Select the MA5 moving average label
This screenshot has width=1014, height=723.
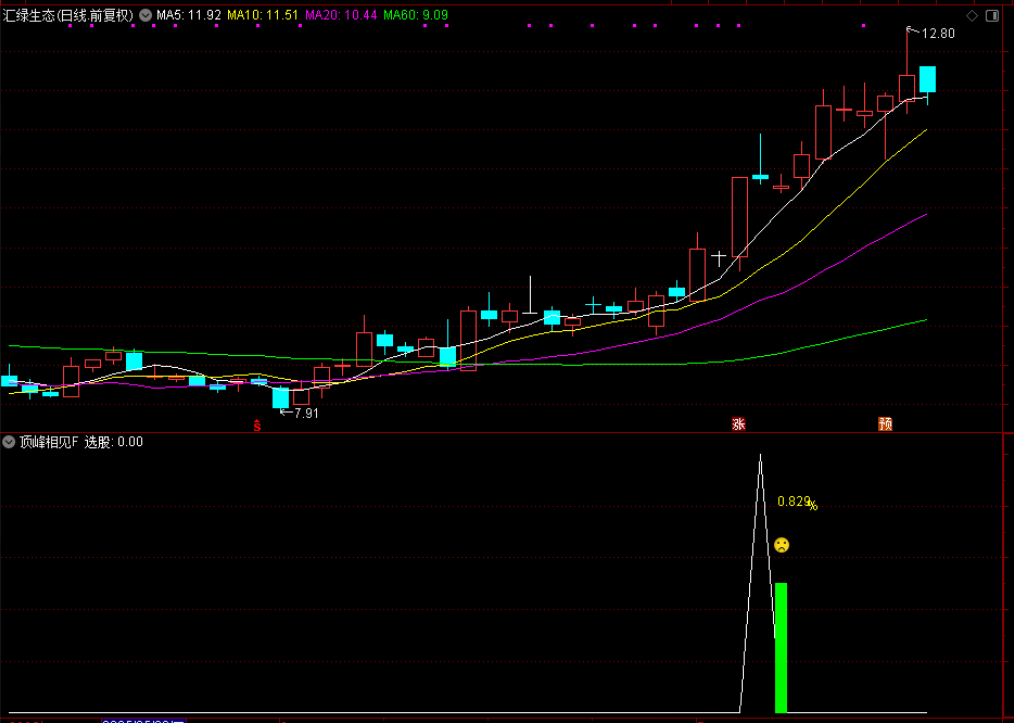(x=188, y=15)
